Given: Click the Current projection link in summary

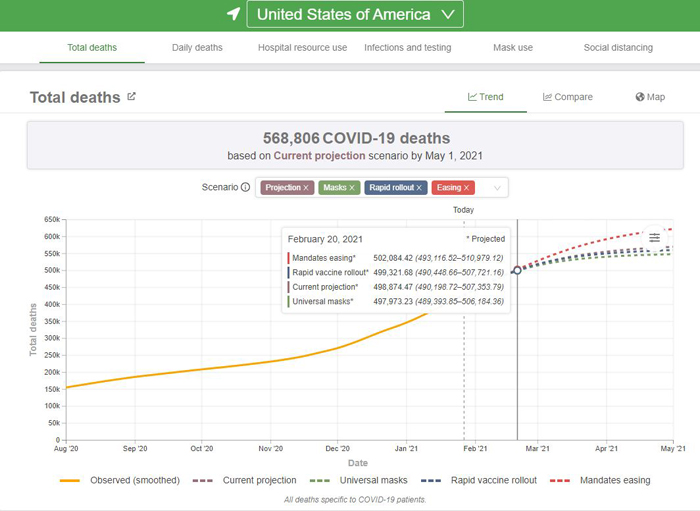Looking at the screenshot, I should [319, 156].
